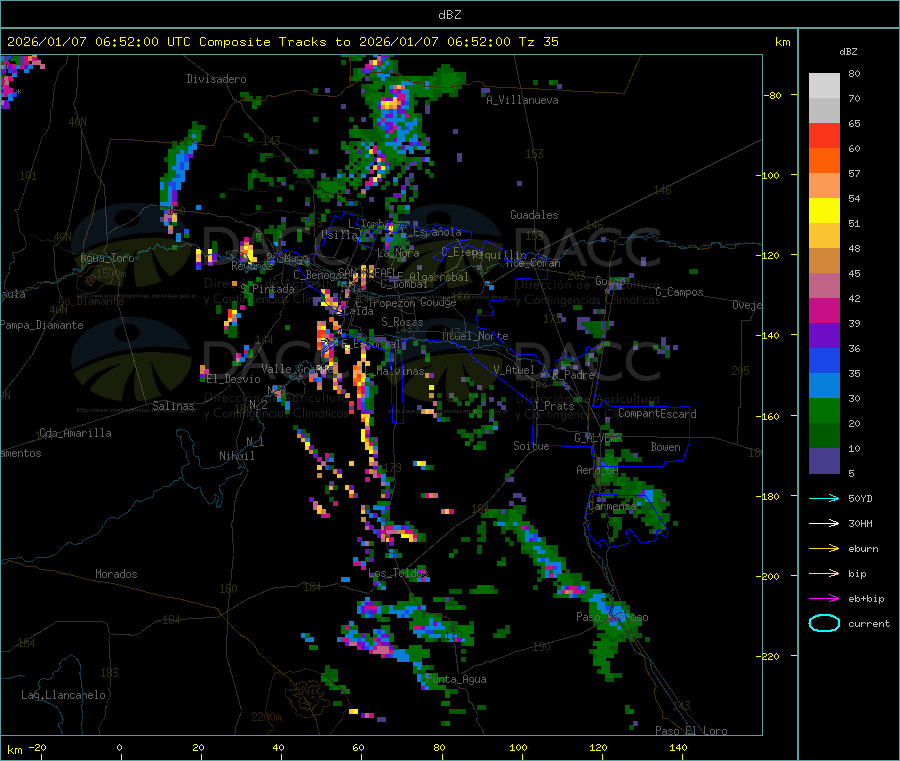Viewport: 900px width, 761px height.
Task: Click the yellow 54 dBZ color swatch
Action: pyautogui.click(x=824, y=211)
